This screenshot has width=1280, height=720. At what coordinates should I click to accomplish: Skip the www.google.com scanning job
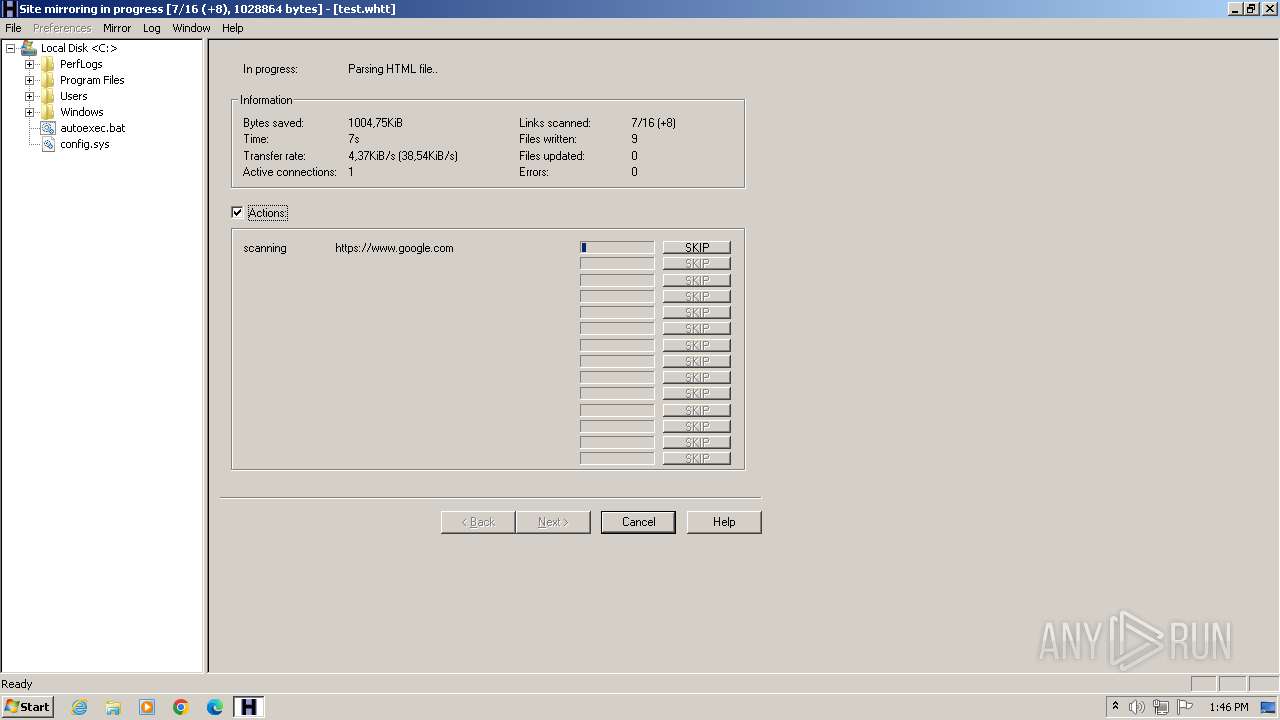(x=697, y=247)
